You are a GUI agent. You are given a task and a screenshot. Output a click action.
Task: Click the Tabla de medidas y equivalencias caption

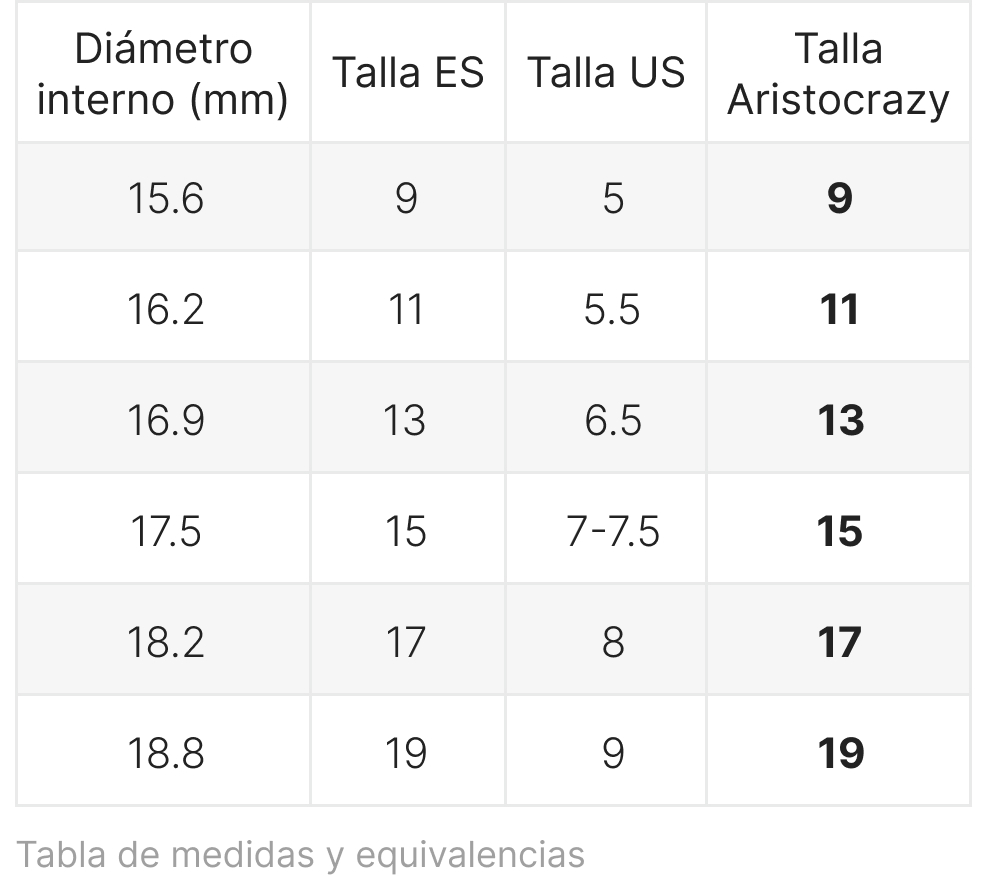301,855
